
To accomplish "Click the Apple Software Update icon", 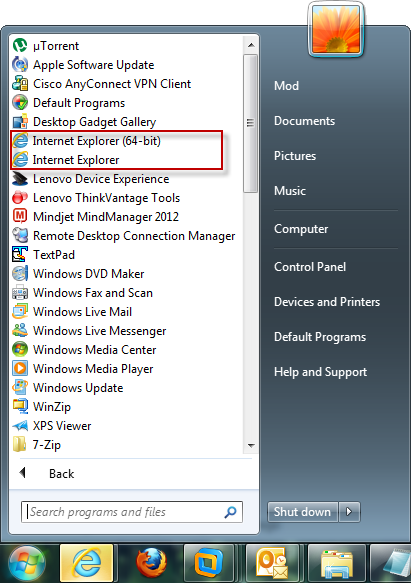I will click(20, 65).
